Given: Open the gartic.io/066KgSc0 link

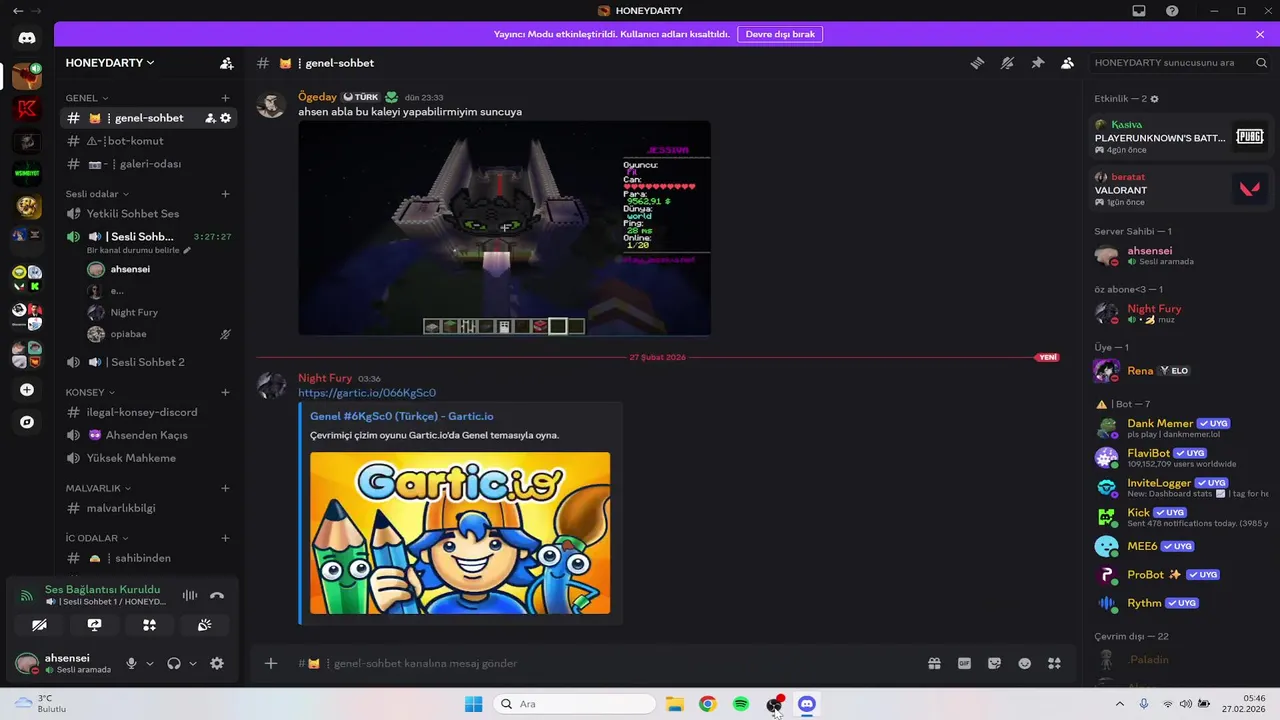Looking at the screenshot, I should point(367,393).
